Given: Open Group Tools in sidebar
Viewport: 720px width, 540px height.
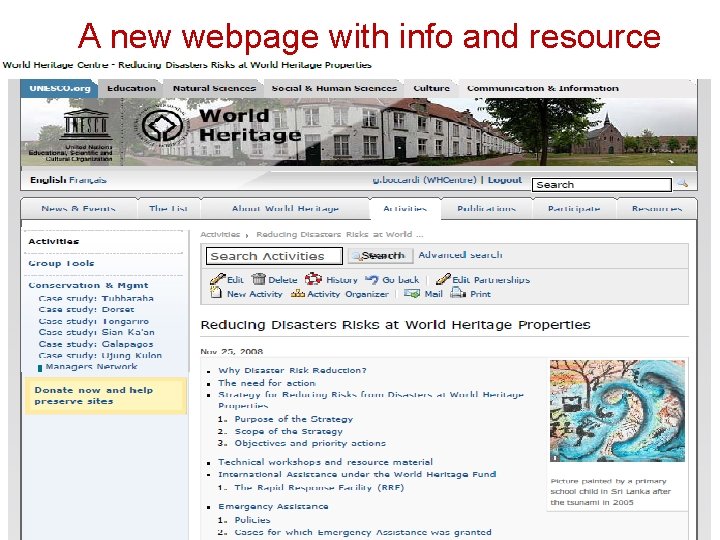Looking at the screenshot, I should [x=61, y=263].
